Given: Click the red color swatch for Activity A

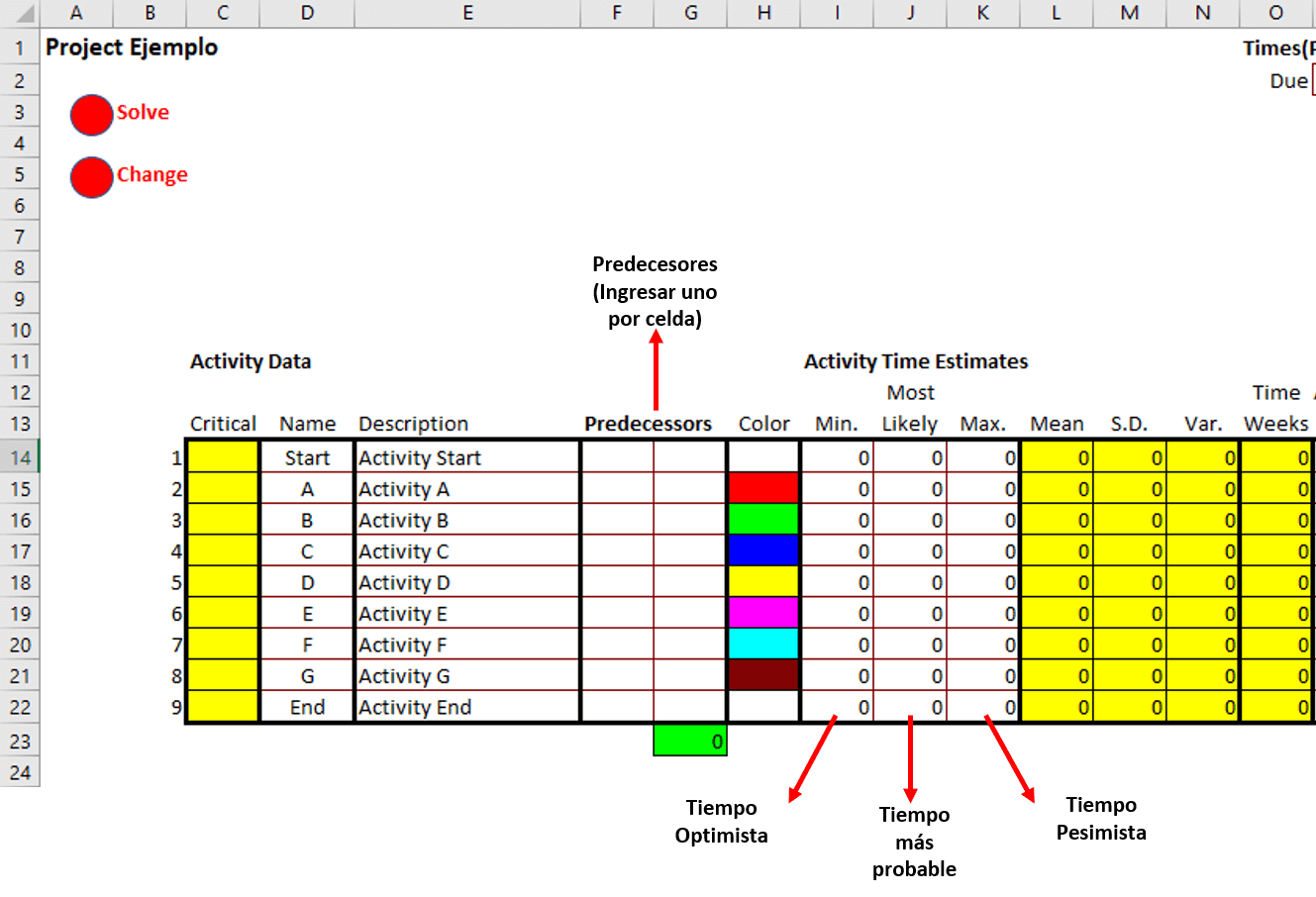Looking at the screenshot, I should [763, 488].
